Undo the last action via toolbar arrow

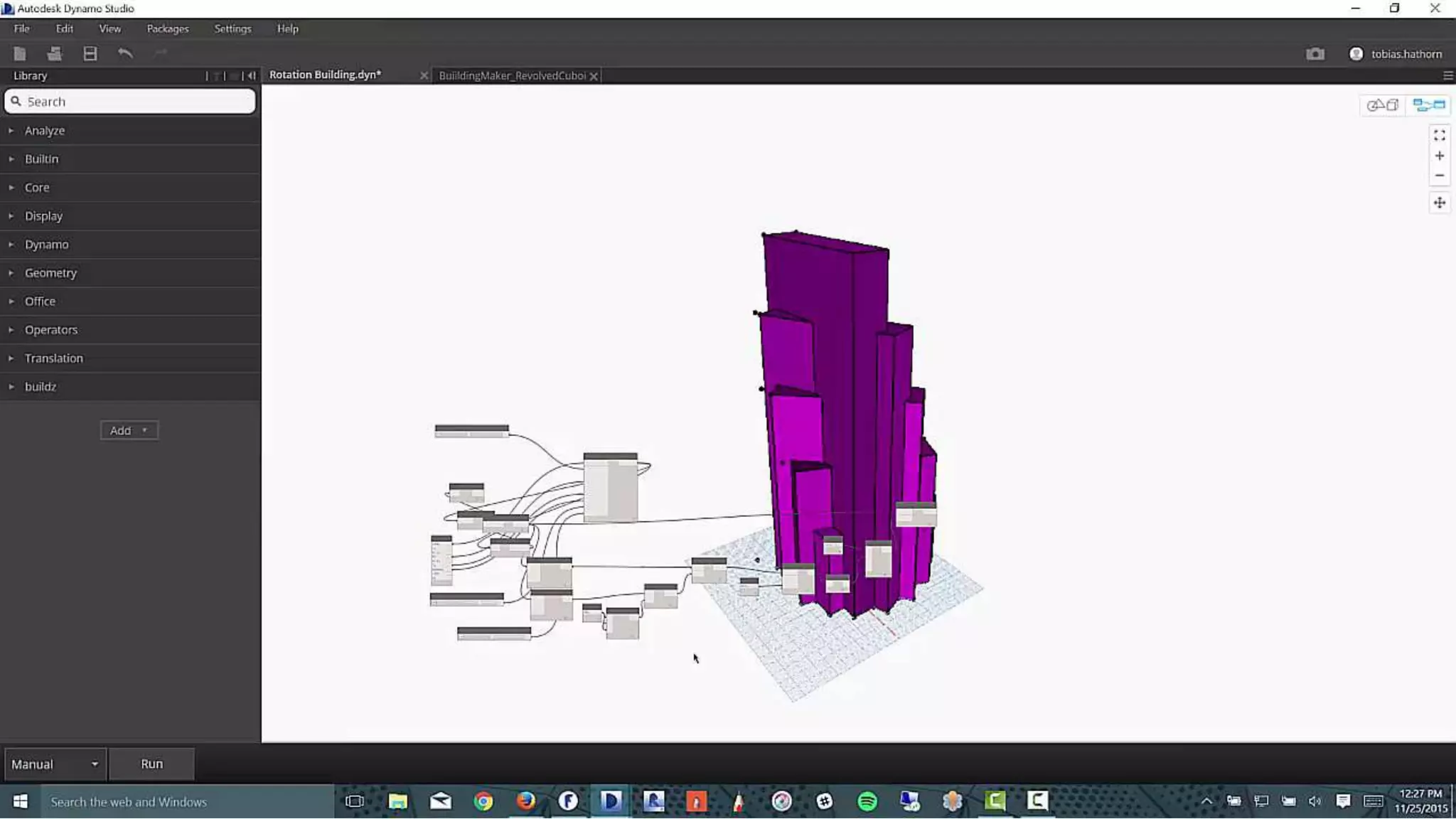125,53
